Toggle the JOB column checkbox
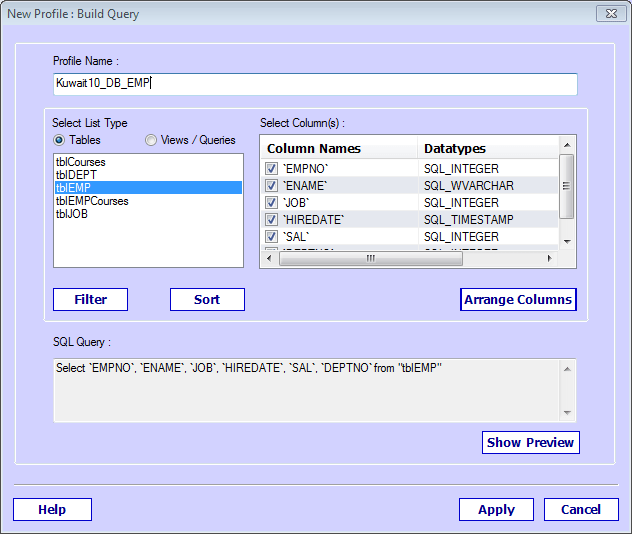Viewport: 632px width, 534px height. click(272, 203)
